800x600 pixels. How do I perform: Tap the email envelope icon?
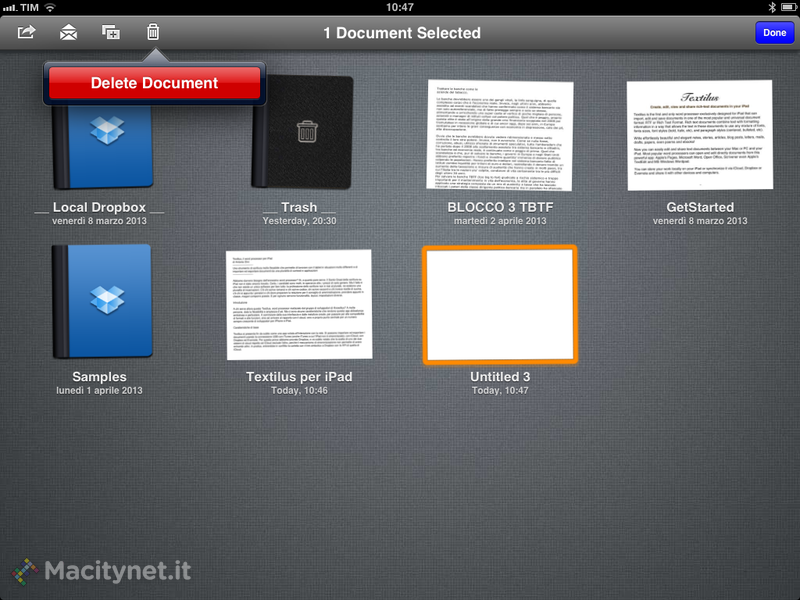coord(68,33)
